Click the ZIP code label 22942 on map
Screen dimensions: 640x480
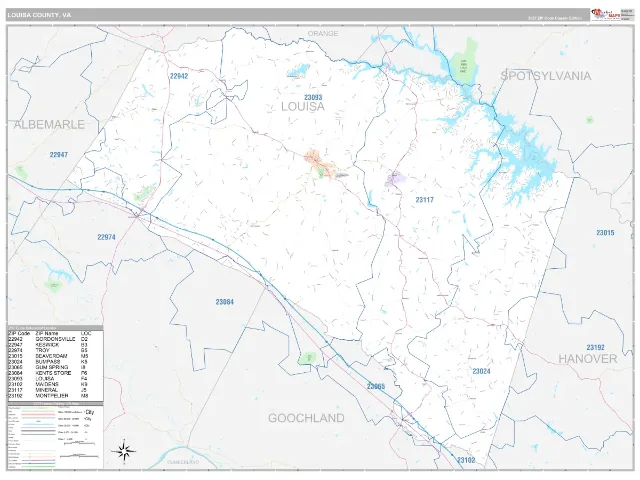tap(179, 76)
